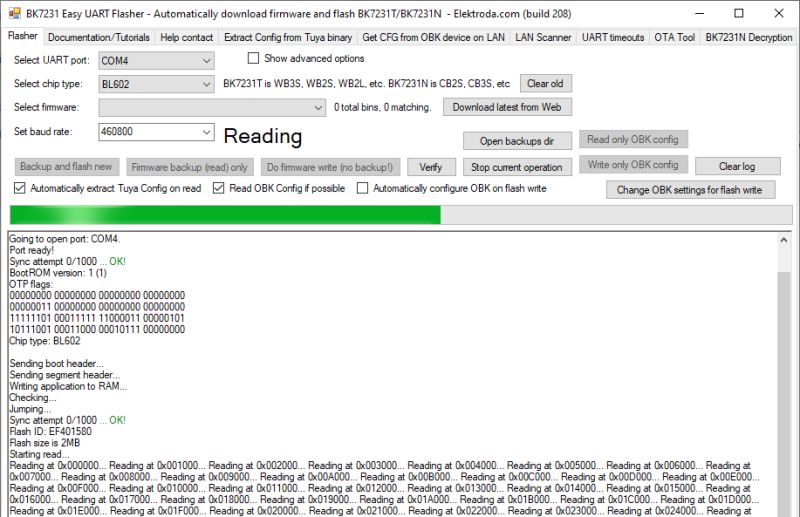Click Firmware backup (read) only button
This screenshot has height=517, width=800.
click(x=189, y=167)
